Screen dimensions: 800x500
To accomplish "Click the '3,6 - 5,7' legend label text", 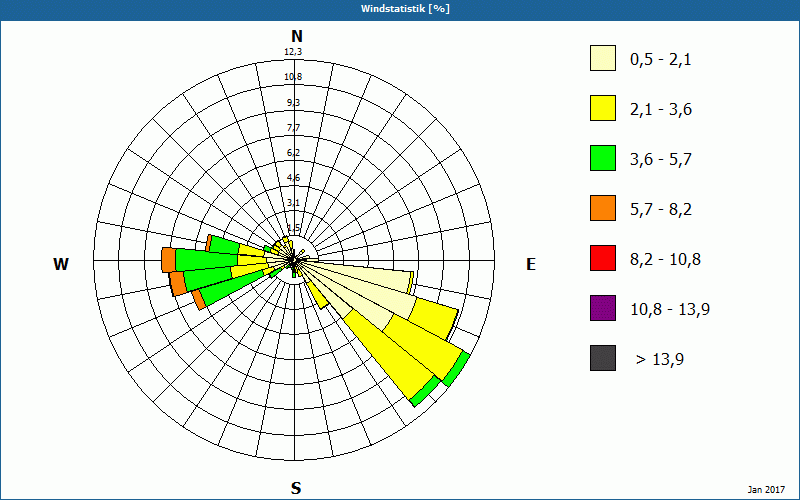I will pyautogui.click(x=661, y=160).
